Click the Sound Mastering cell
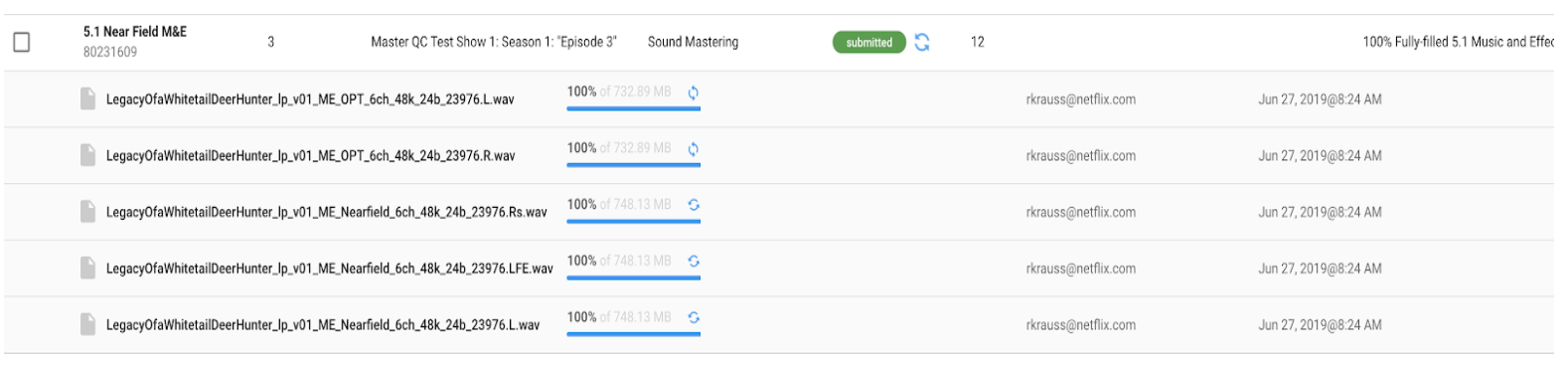The image size is (1568, 370). [693, 42]
